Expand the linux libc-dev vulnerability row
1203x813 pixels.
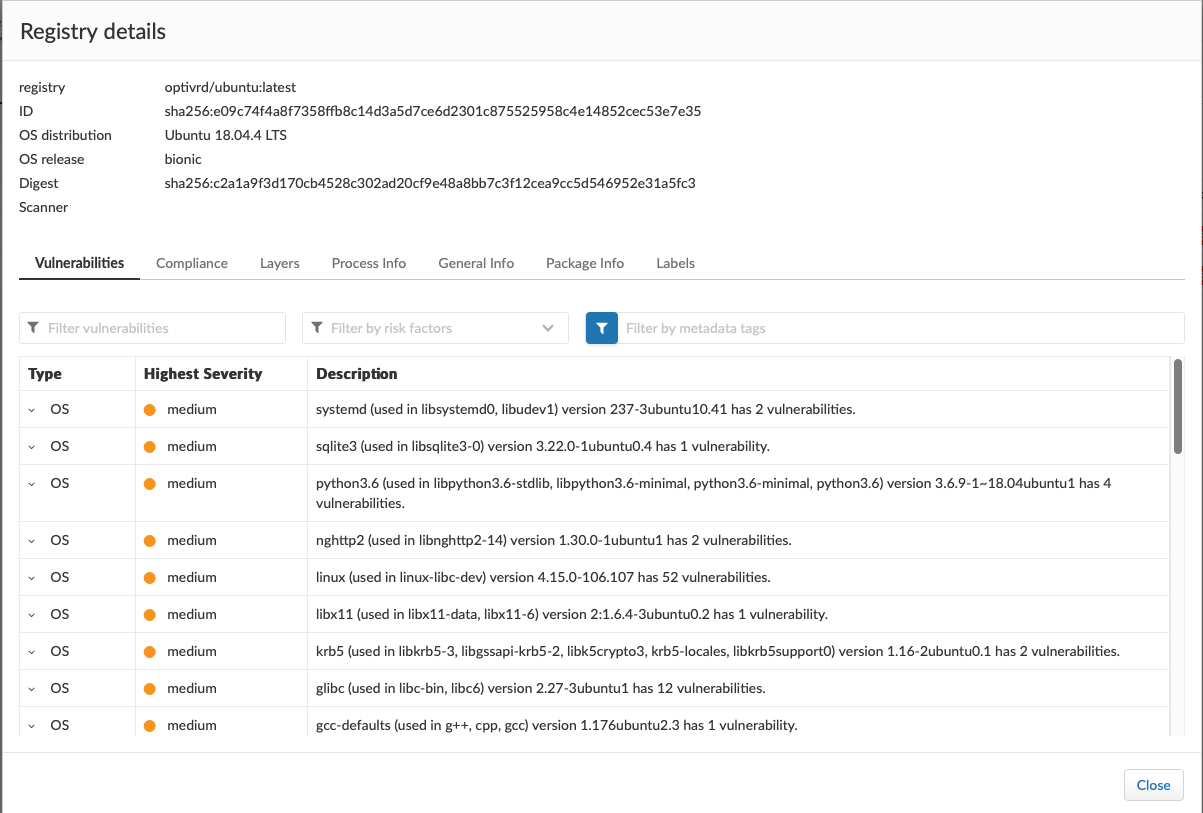coord(32,578)
